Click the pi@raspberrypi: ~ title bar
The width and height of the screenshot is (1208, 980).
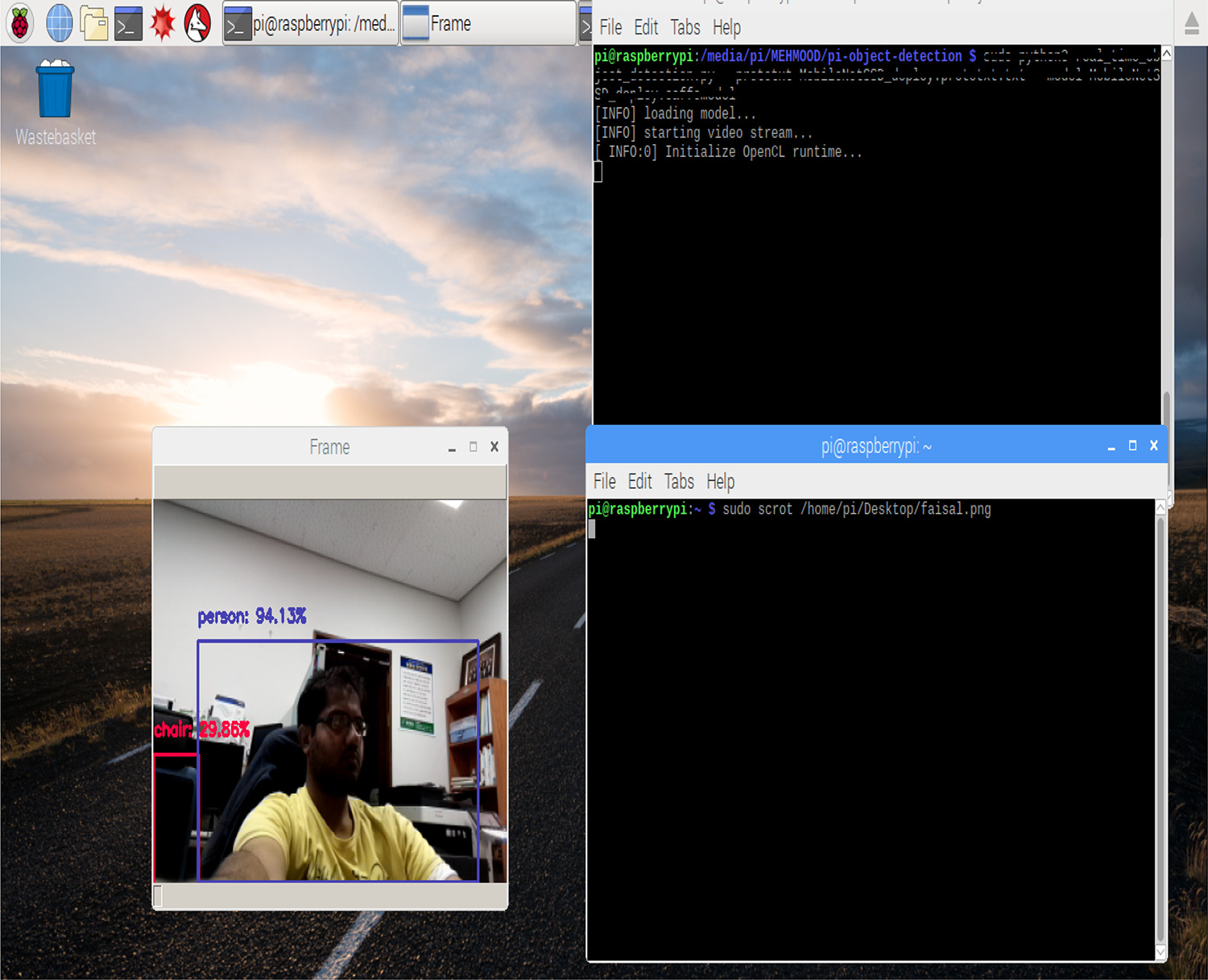point(876,445)
